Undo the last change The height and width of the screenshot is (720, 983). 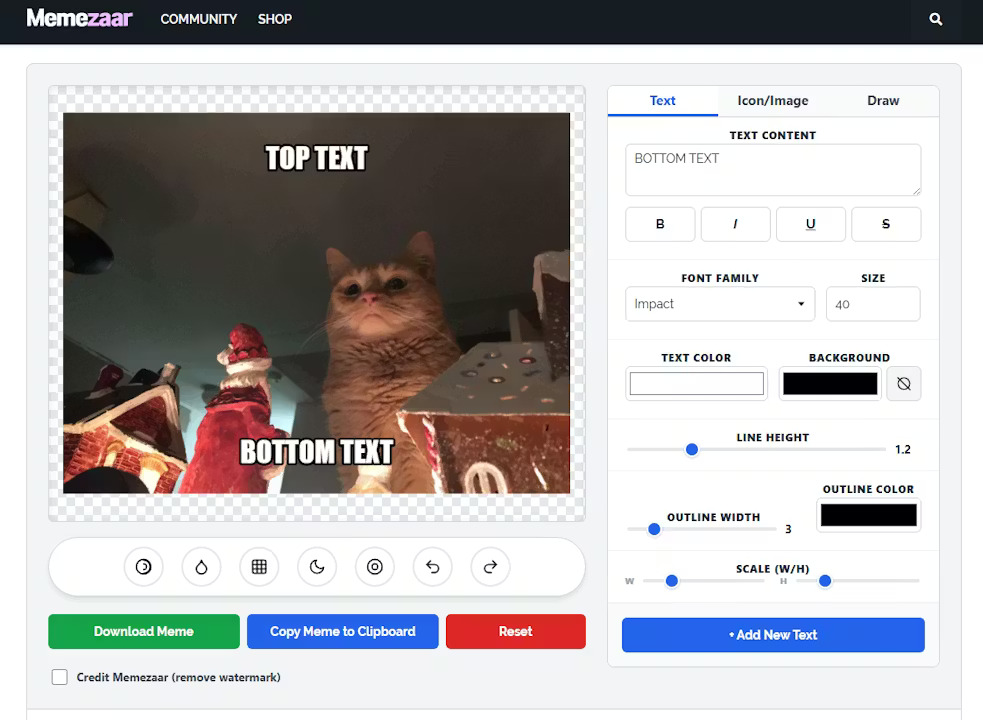click(x=432, y=566)
